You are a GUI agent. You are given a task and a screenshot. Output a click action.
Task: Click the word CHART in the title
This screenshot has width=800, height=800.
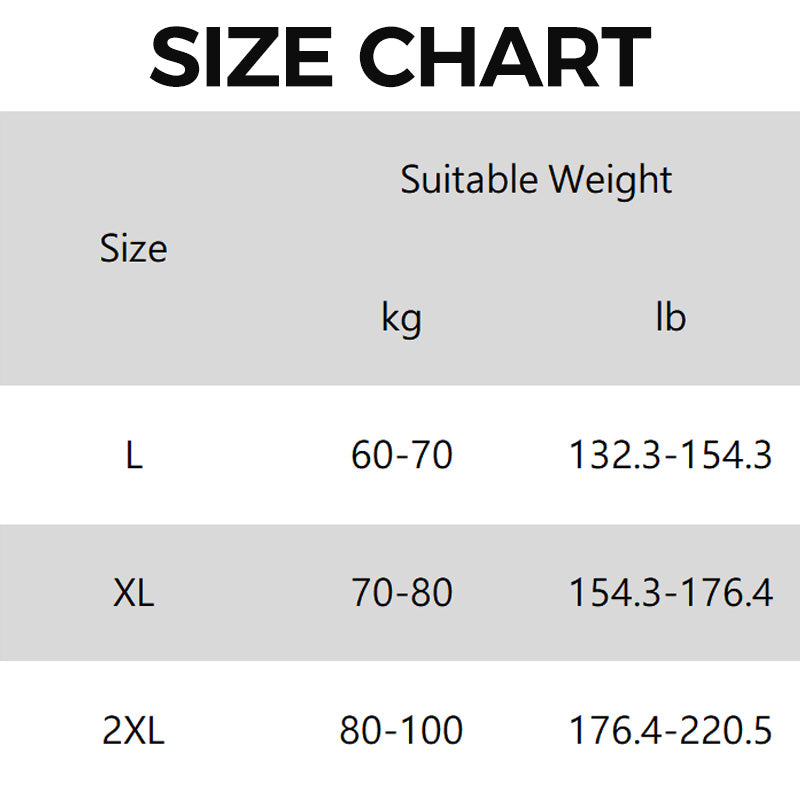(506, 56)
